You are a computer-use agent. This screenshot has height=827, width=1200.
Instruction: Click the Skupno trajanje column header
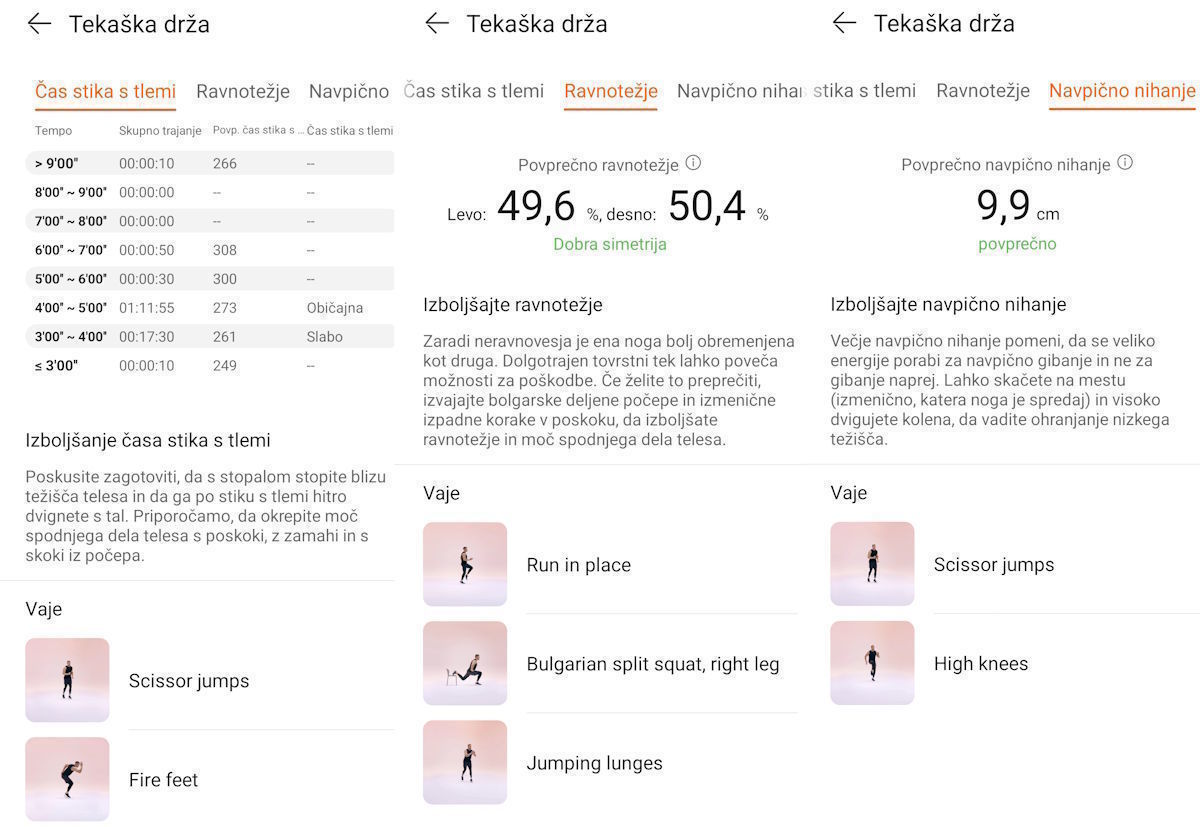coord(160,131)
